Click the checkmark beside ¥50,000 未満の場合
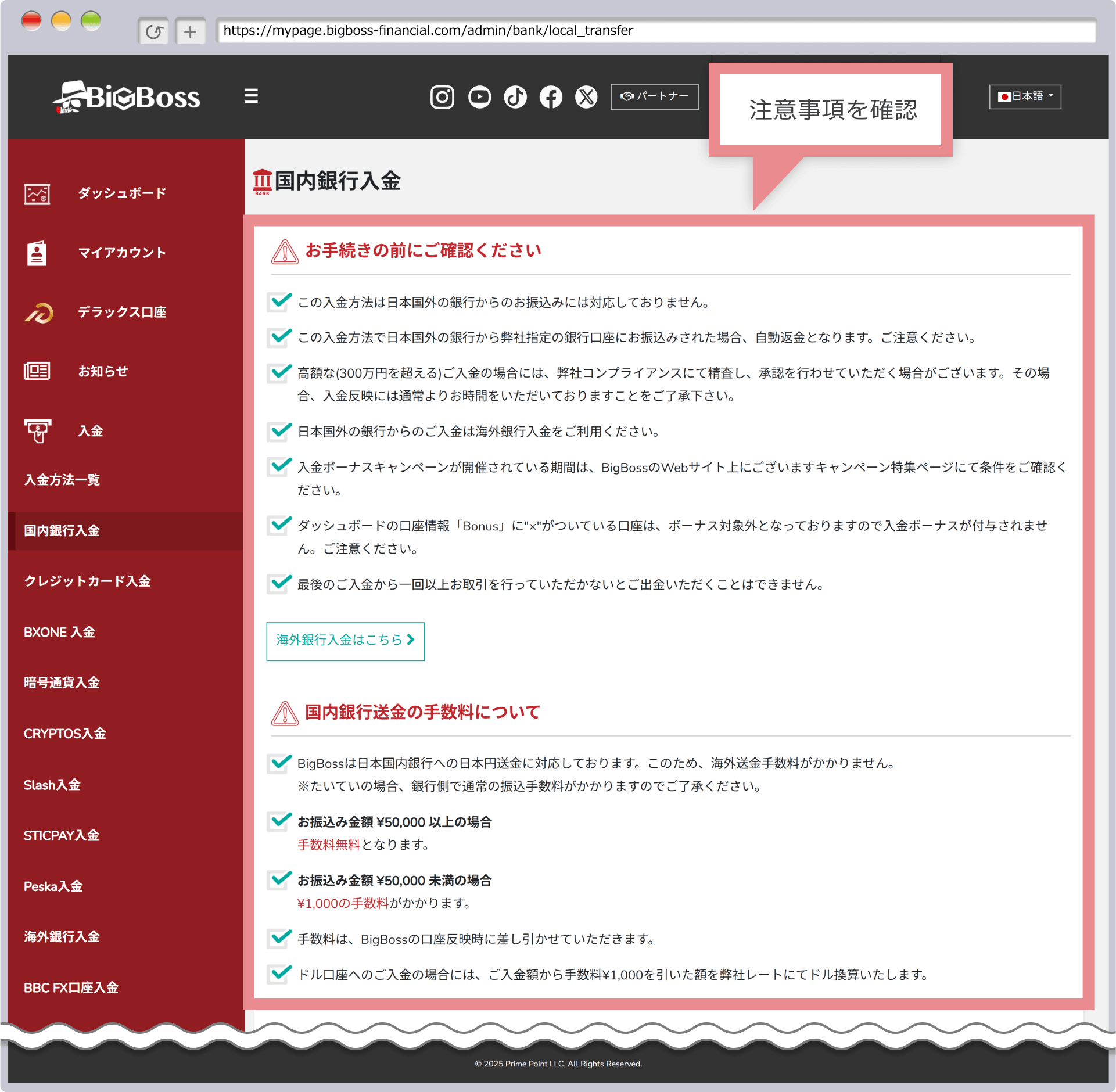The width and height of the screenshot is (1116, 1092). [x=280, y=879]
